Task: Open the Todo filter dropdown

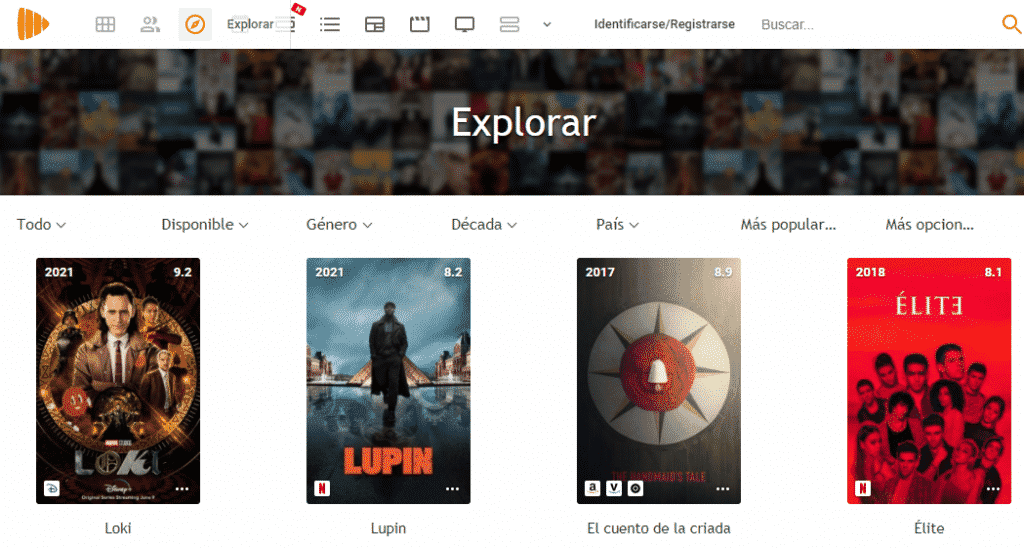Action: tap(41, 225)
